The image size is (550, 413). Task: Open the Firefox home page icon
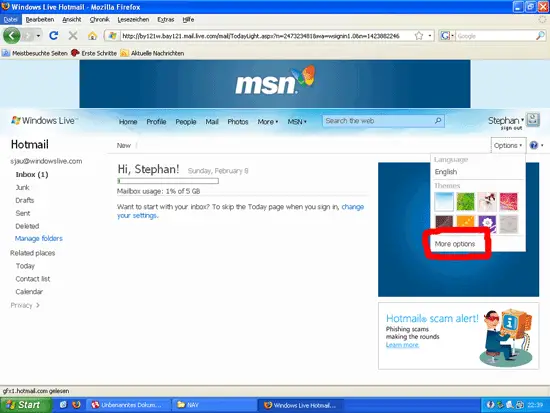92,35
